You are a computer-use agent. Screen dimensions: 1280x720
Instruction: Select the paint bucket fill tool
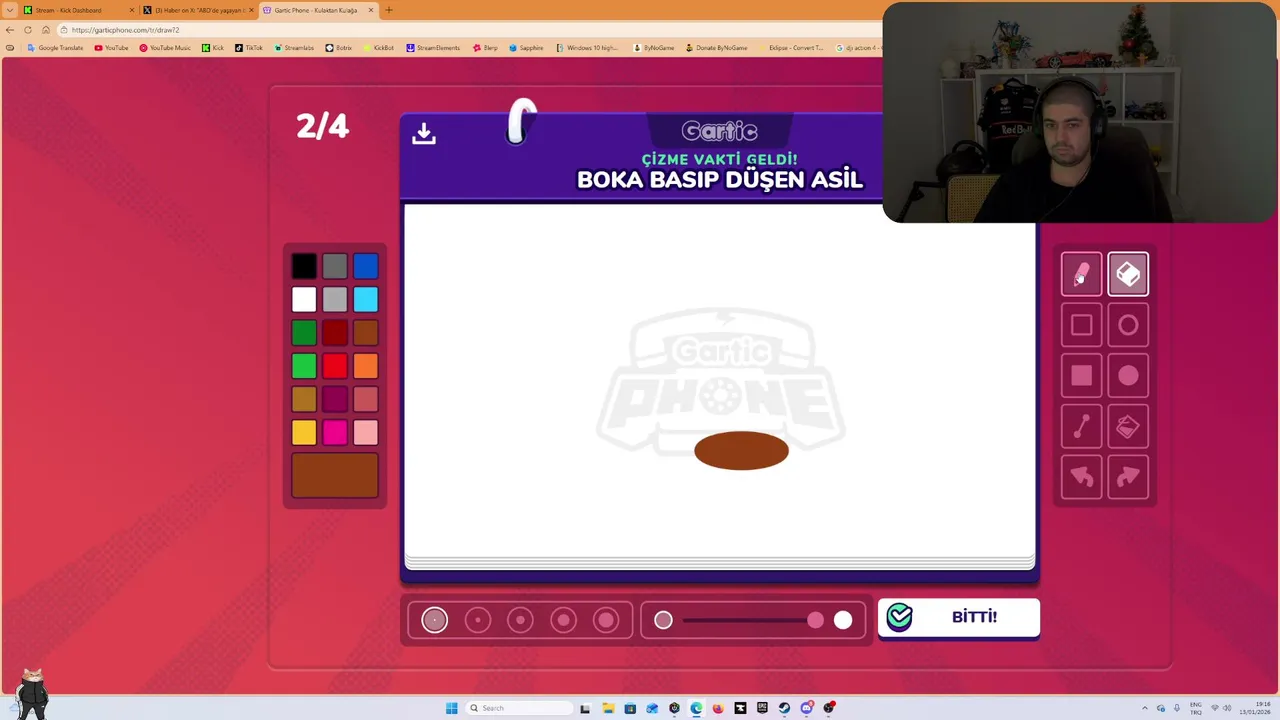click(x=1128, y=427)
